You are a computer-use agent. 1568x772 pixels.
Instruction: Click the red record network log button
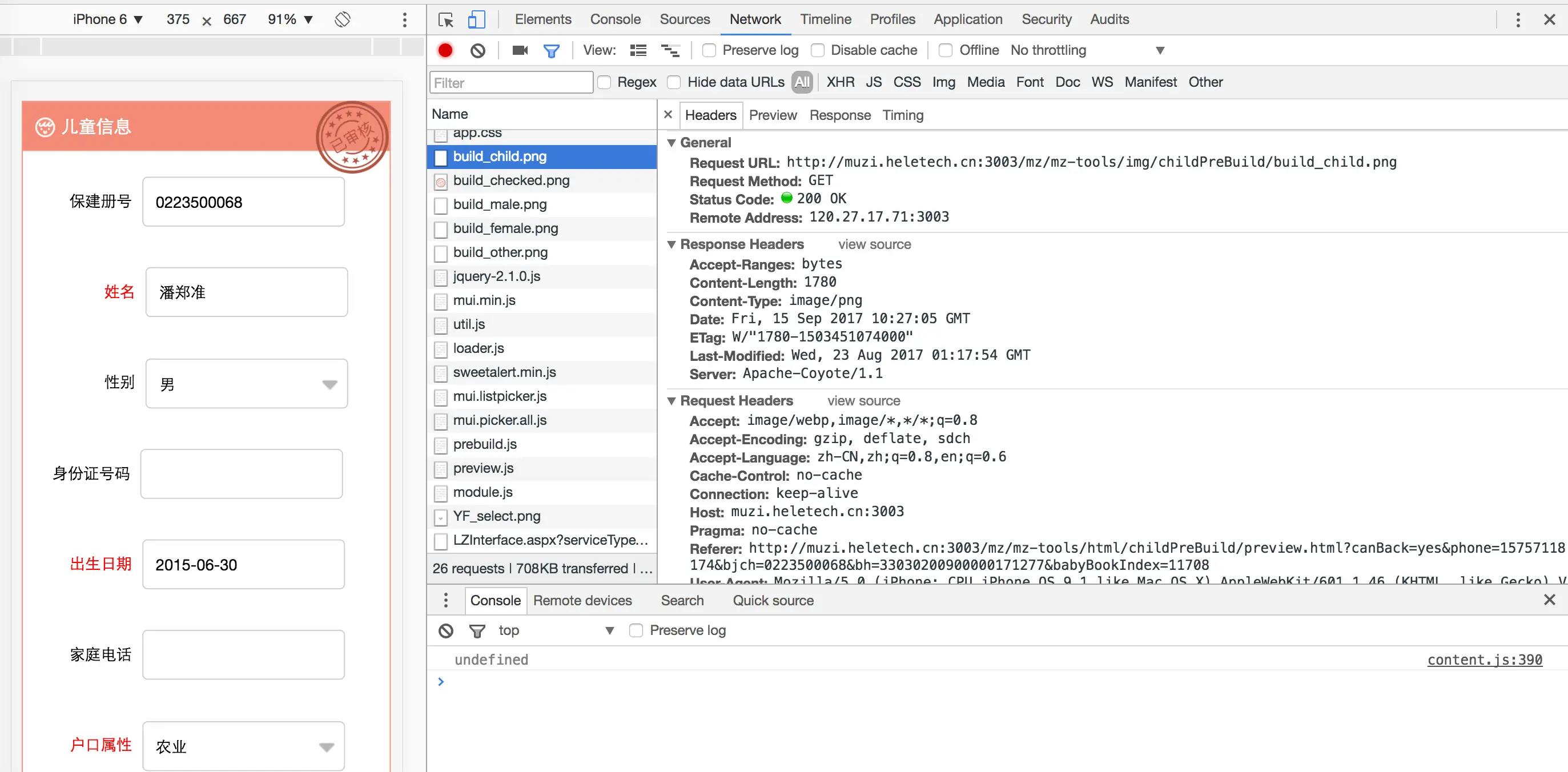tap(445, 50)
